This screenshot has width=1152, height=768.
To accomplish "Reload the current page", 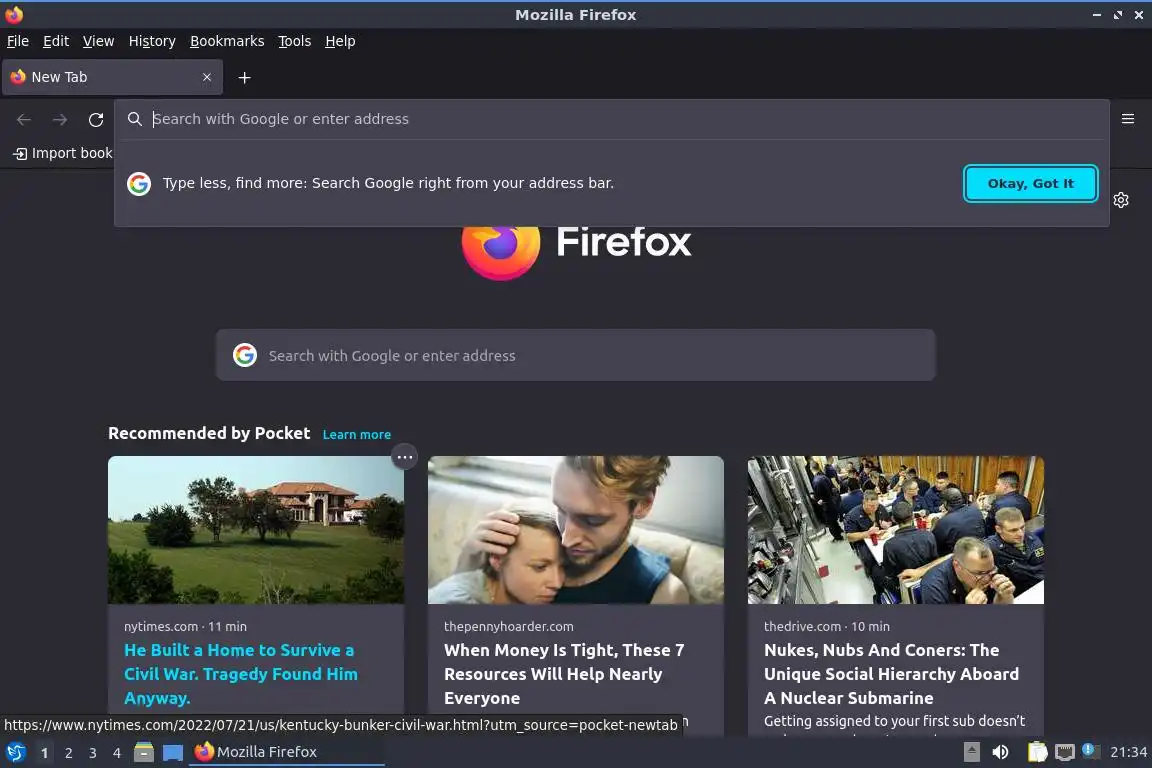I will pos(96,119).
